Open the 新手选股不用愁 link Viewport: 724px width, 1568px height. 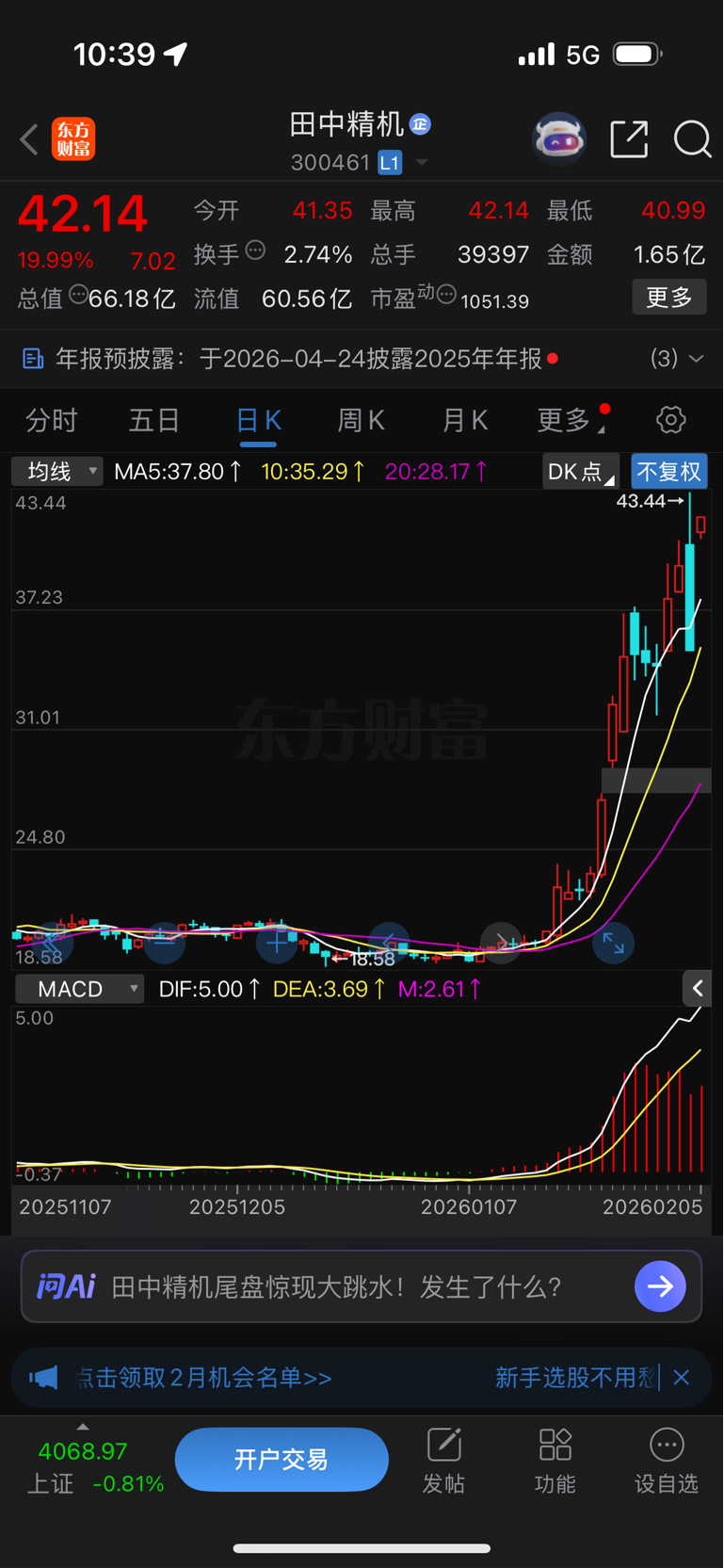(574, 1378)
